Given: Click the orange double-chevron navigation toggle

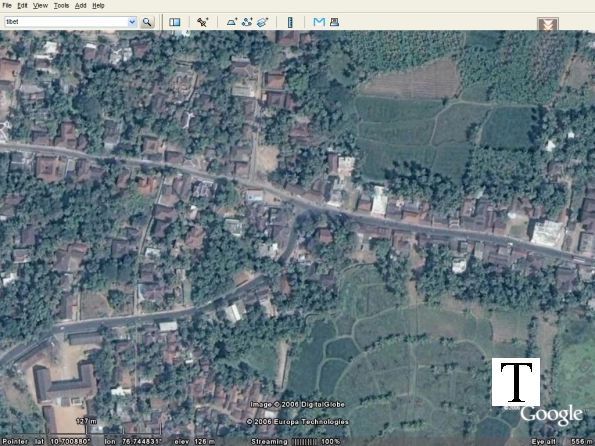Looking at the screenshot, I should coord(548,24).
